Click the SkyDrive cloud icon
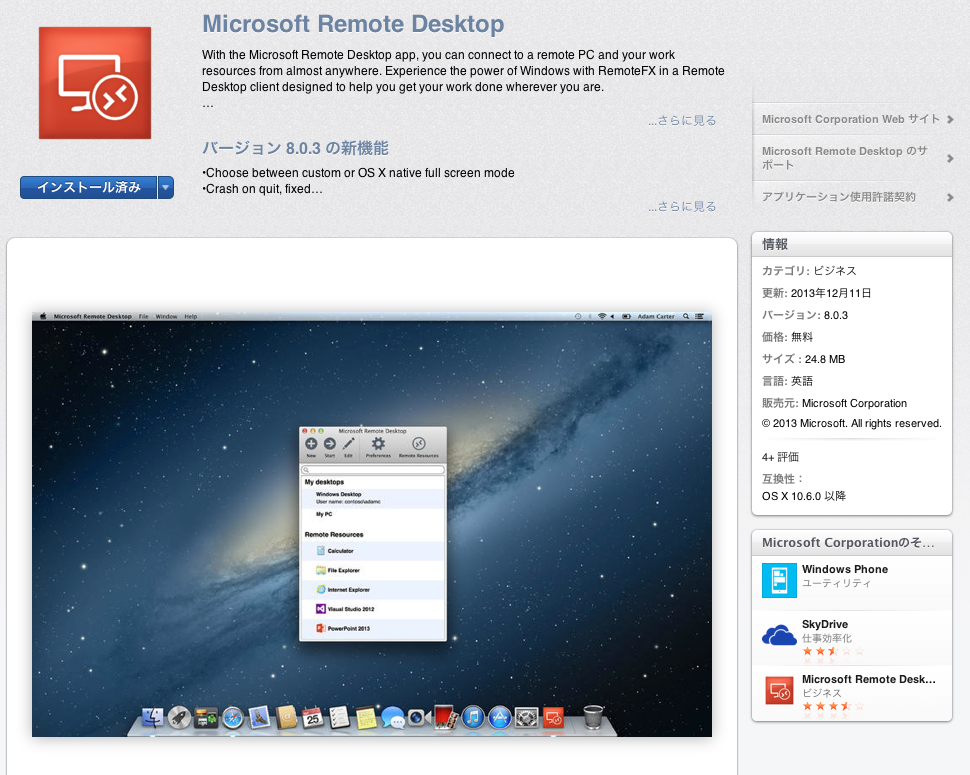Viewport: 970px width, 775px height. point(779,635)
